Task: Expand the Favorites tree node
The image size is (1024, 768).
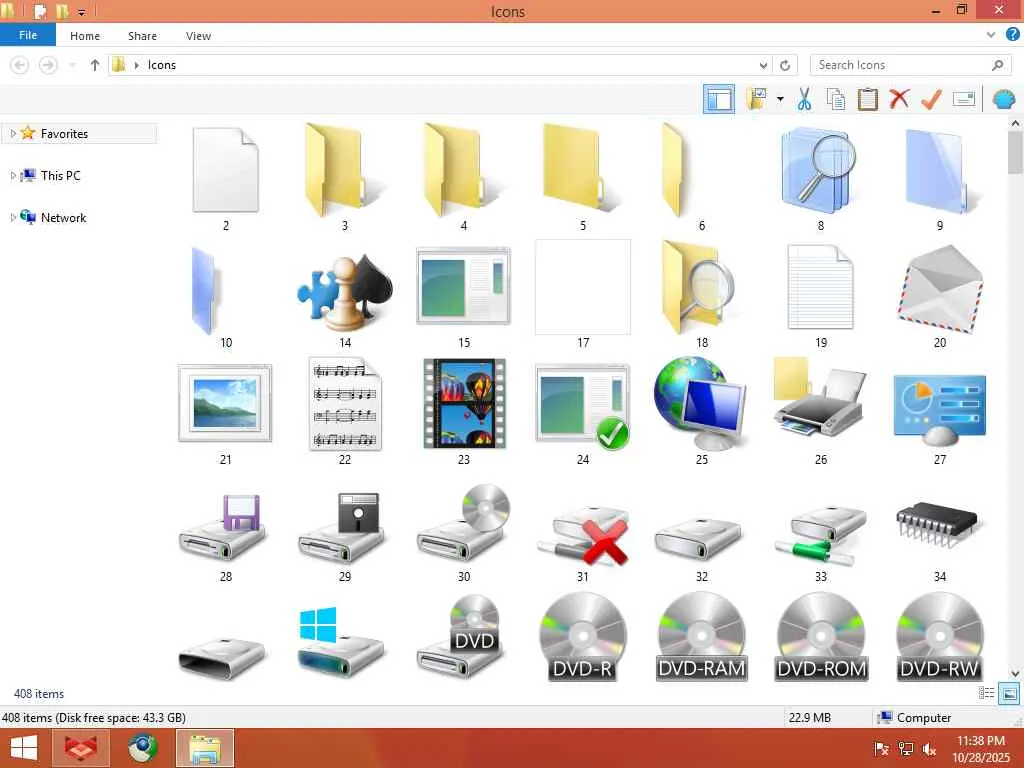Action: pos(12,133)
